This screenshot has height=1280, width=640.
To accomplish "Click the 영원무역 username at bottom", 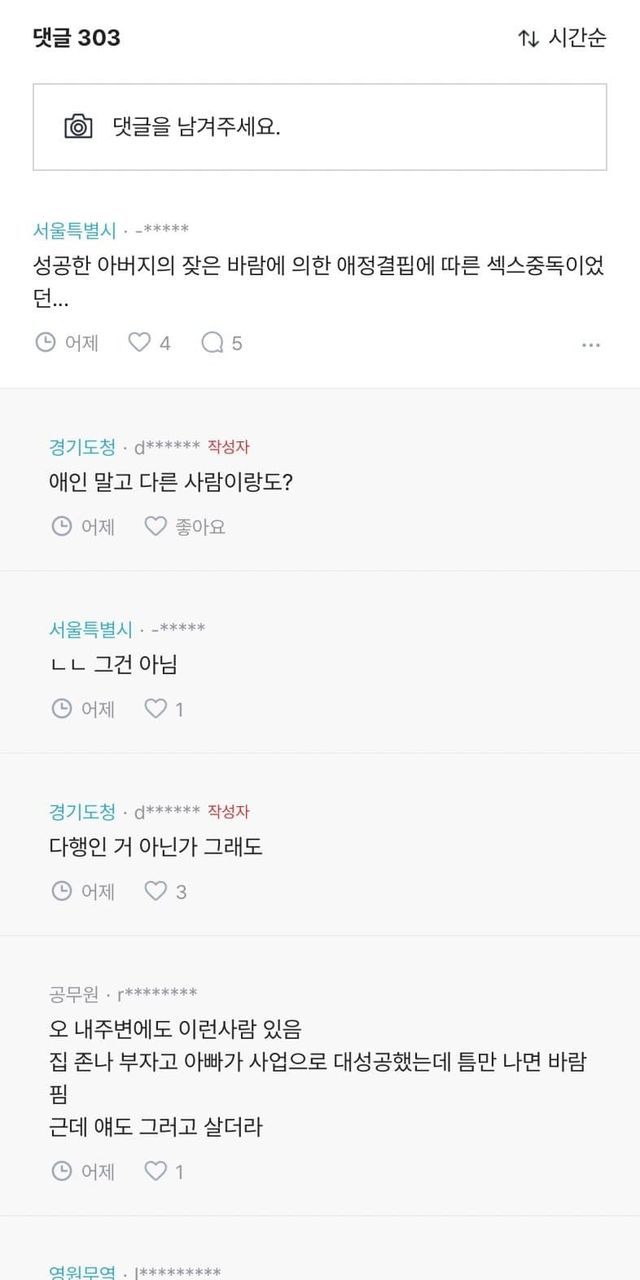I will coord(83,1272).
